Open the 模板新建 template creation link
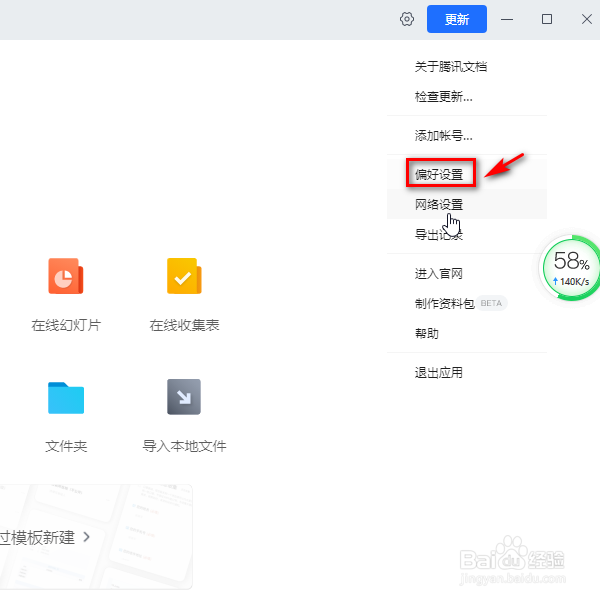The image size is (600, 600). pos(37,537)
